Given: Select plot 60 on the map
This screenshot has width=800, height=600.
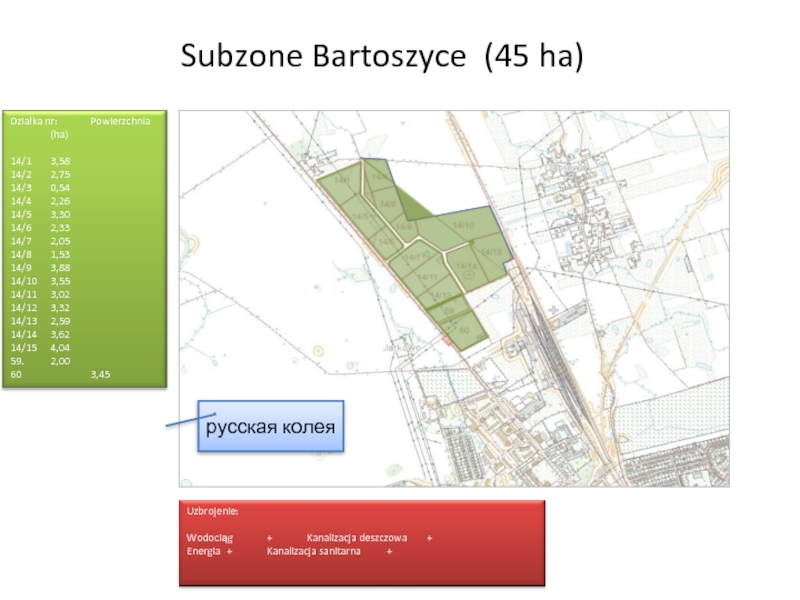Looking at the screenshot, I should pyautogui.click(x=464, y=328).
